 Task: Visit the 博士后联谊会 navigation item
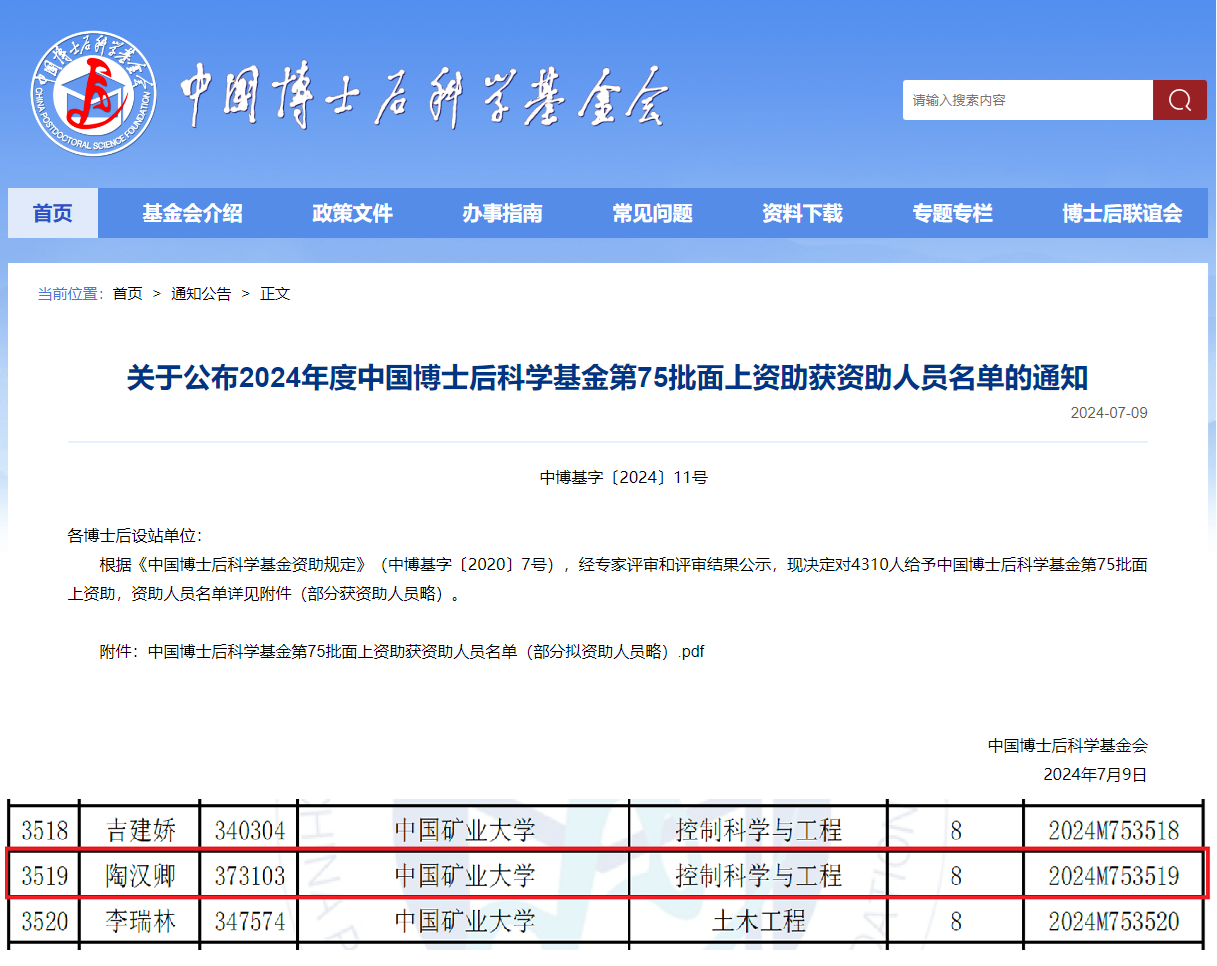[x=1122, y=213]
